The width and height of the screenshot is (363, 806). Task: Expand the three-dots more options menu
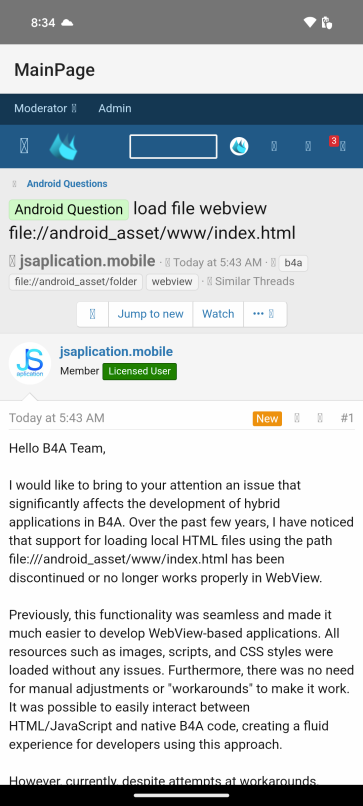click(265, 314)
